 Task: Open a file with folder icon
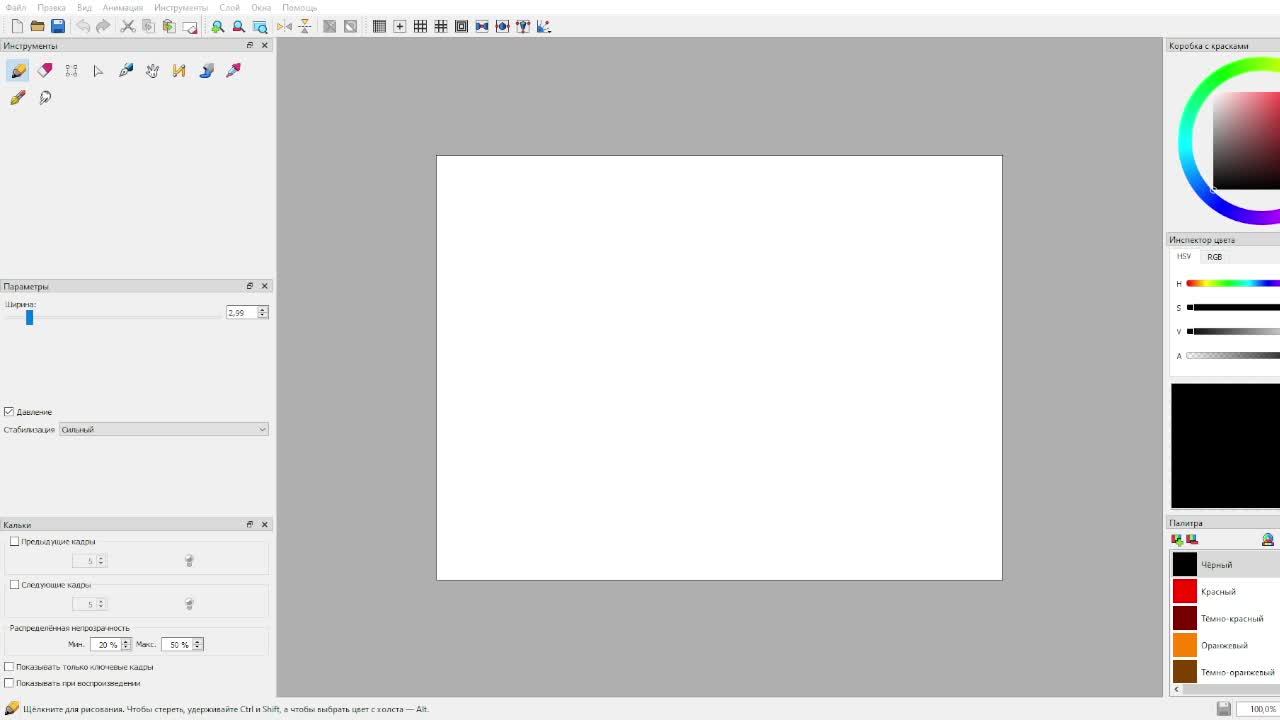(x=37, y=26)
